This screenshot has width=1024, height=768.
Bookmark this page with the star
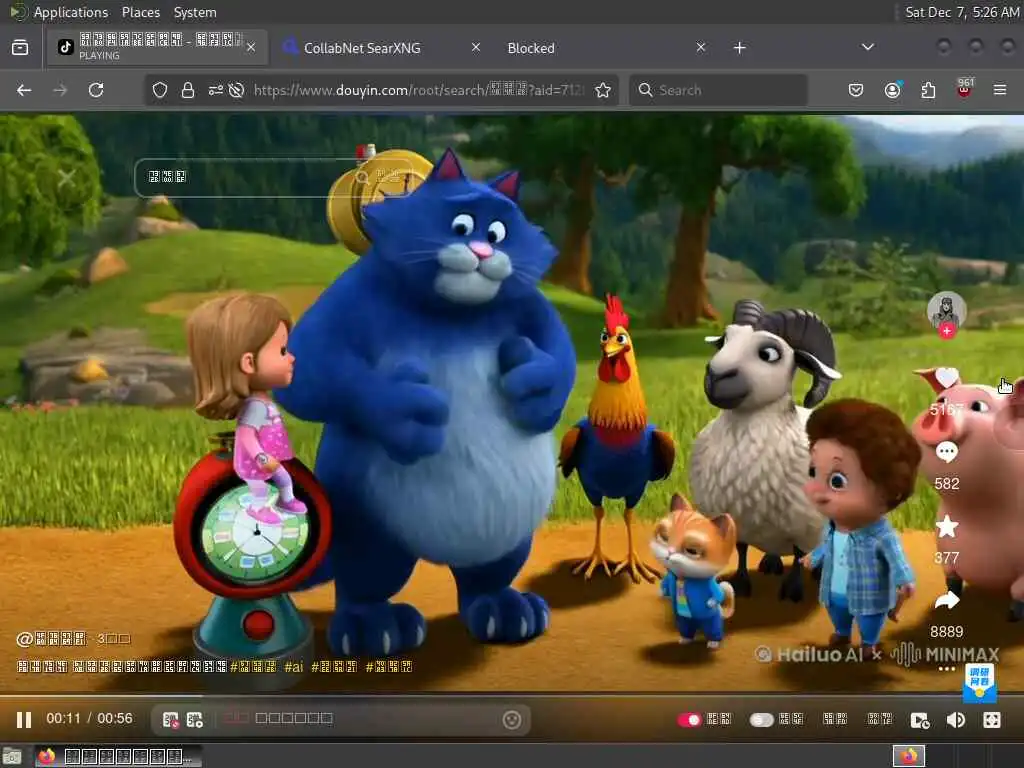603,90
